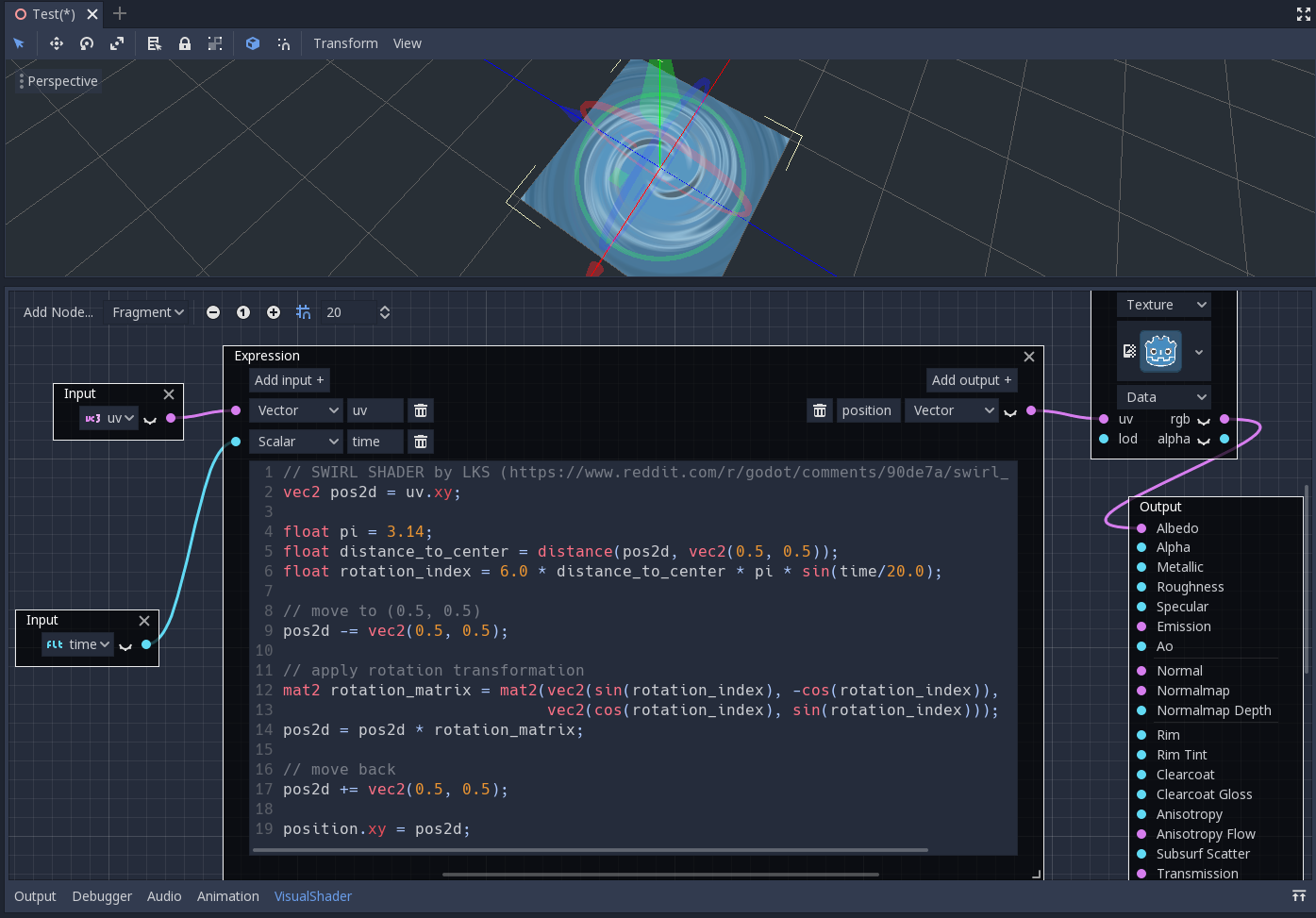Toggle grid snapping in the graph editor
Image resolution: width=1316 pixels, height=918 pixels.
pos(303,312)
